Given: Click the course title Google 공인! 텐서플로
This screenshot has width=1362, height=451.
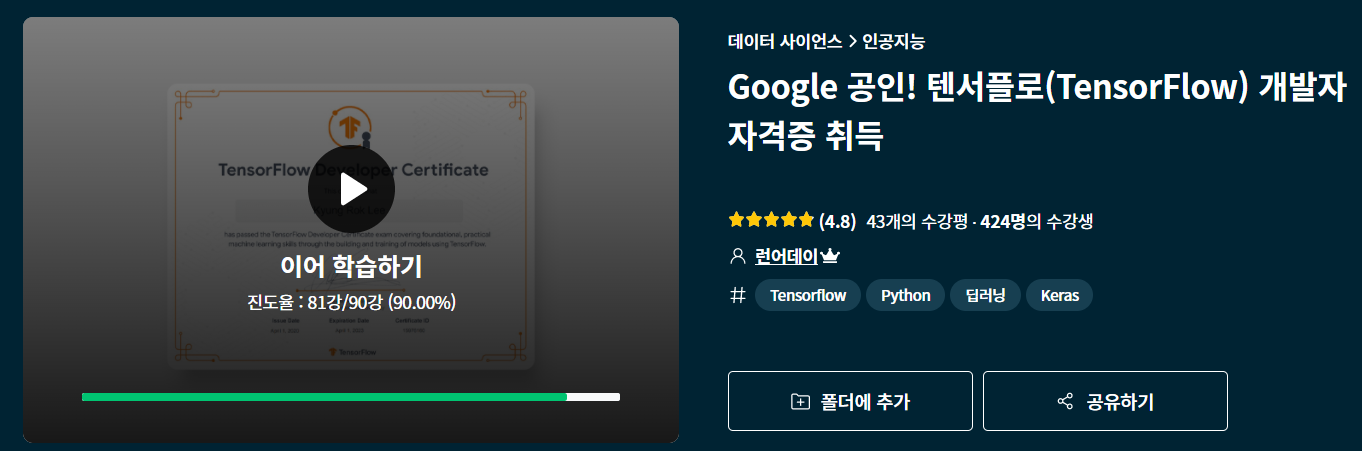Looking at the screenshot, I should coord(1037,111).
